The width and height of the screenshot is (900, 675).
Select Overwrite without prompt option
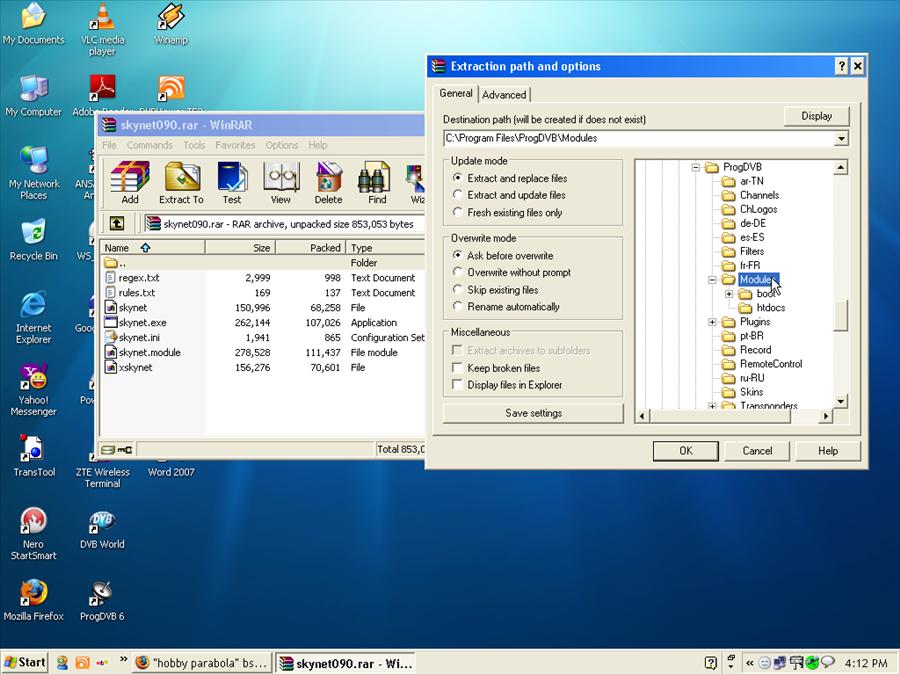(x=511, y=272)
